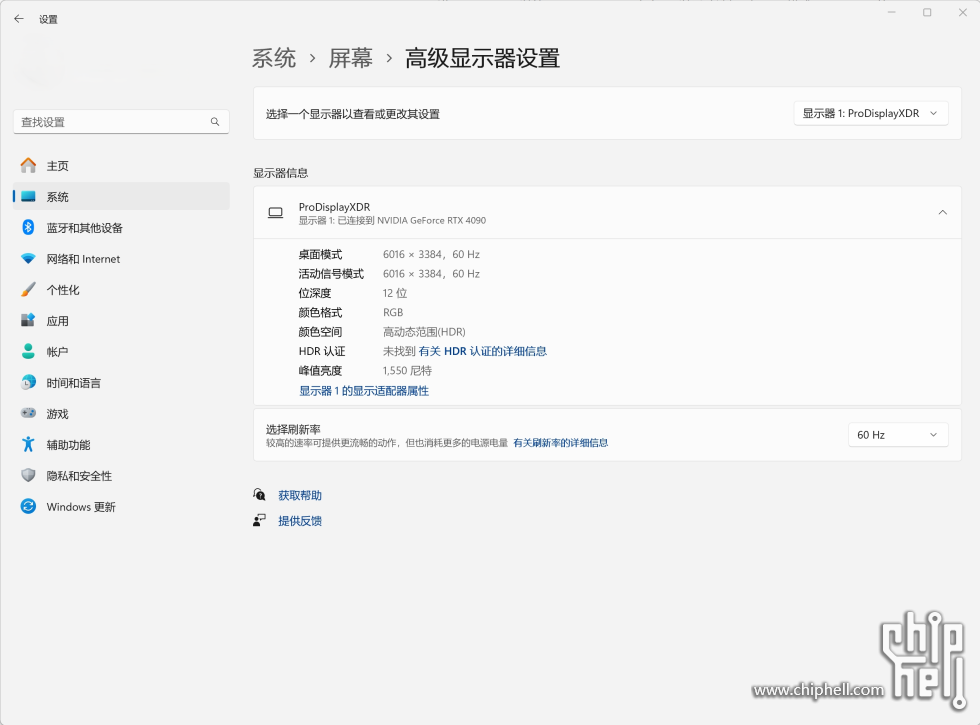Click the gaming controller icon
Image resolution: width=980 pixels, height=725 pixels.
(28, 414)
